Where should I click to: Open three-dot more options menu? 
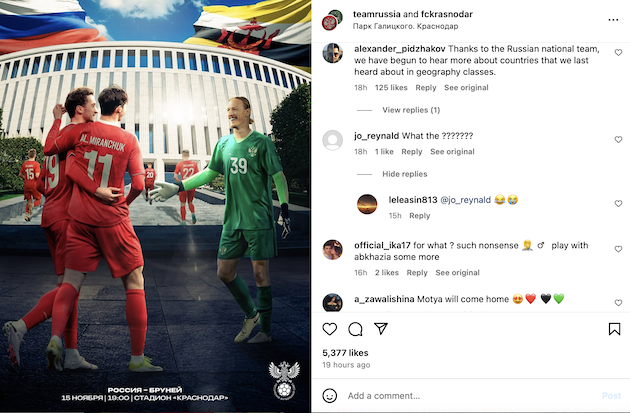tap(613, 20)
